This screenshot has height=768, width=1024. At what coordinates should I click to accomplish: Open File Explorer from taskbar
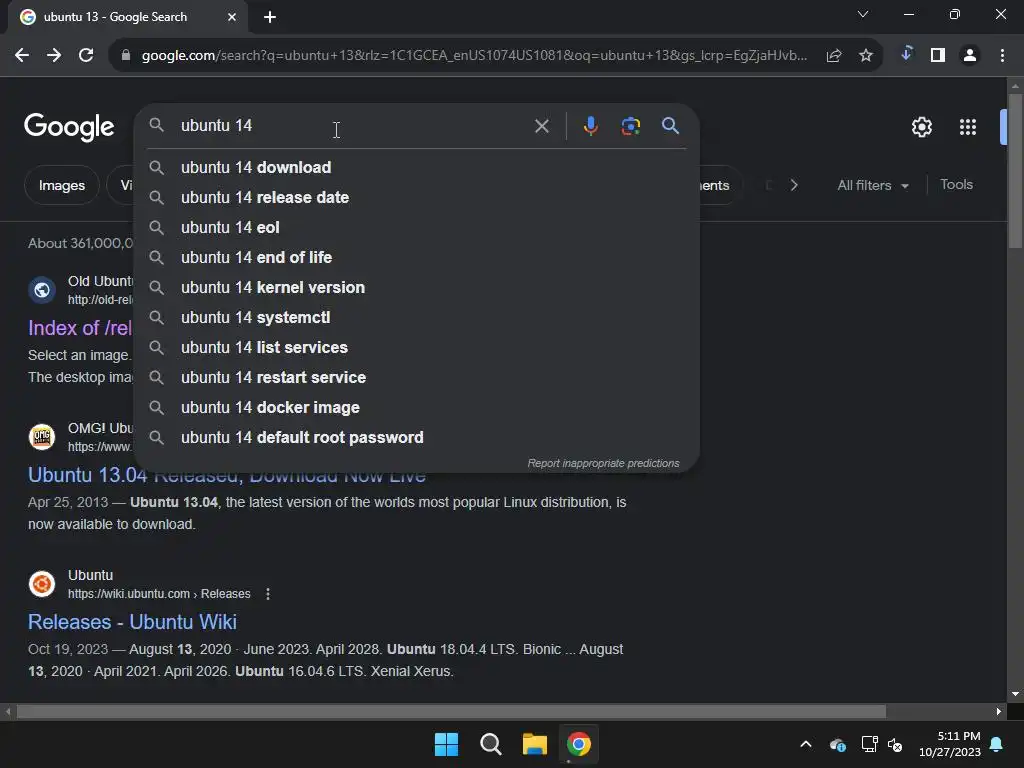pyautogui.click(x=534, y=744)
